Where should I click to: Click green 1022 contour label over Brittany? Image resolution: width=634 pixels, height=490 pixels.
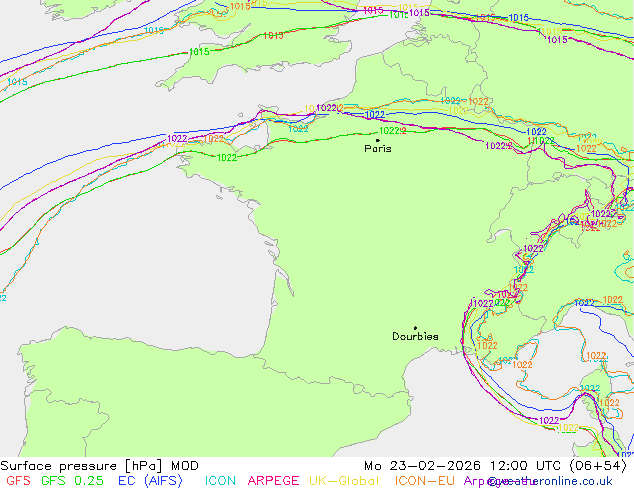pos(227,158)
